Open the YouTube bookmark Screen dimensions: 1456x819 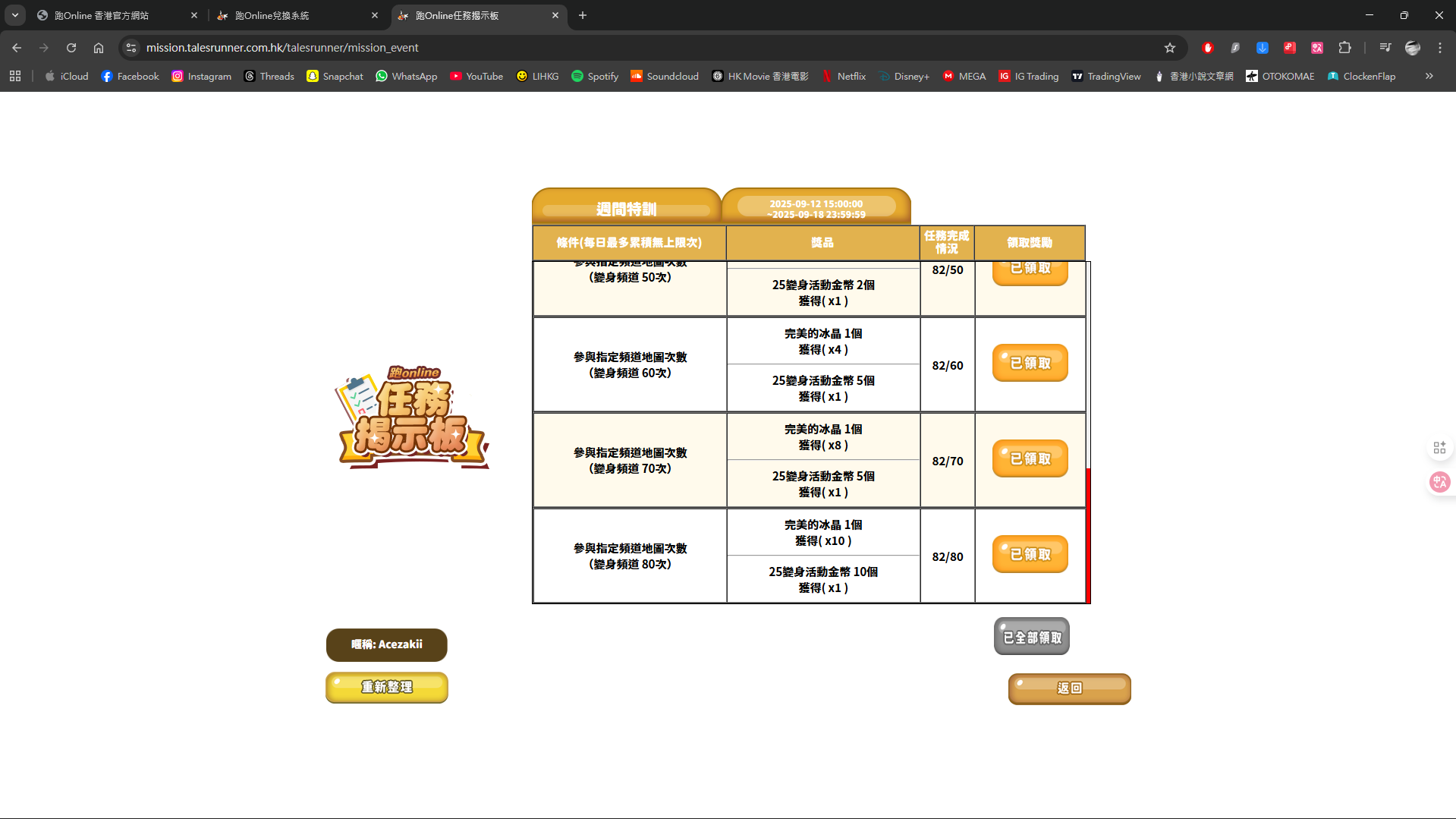pyautogui.click(x=476, y=77)
